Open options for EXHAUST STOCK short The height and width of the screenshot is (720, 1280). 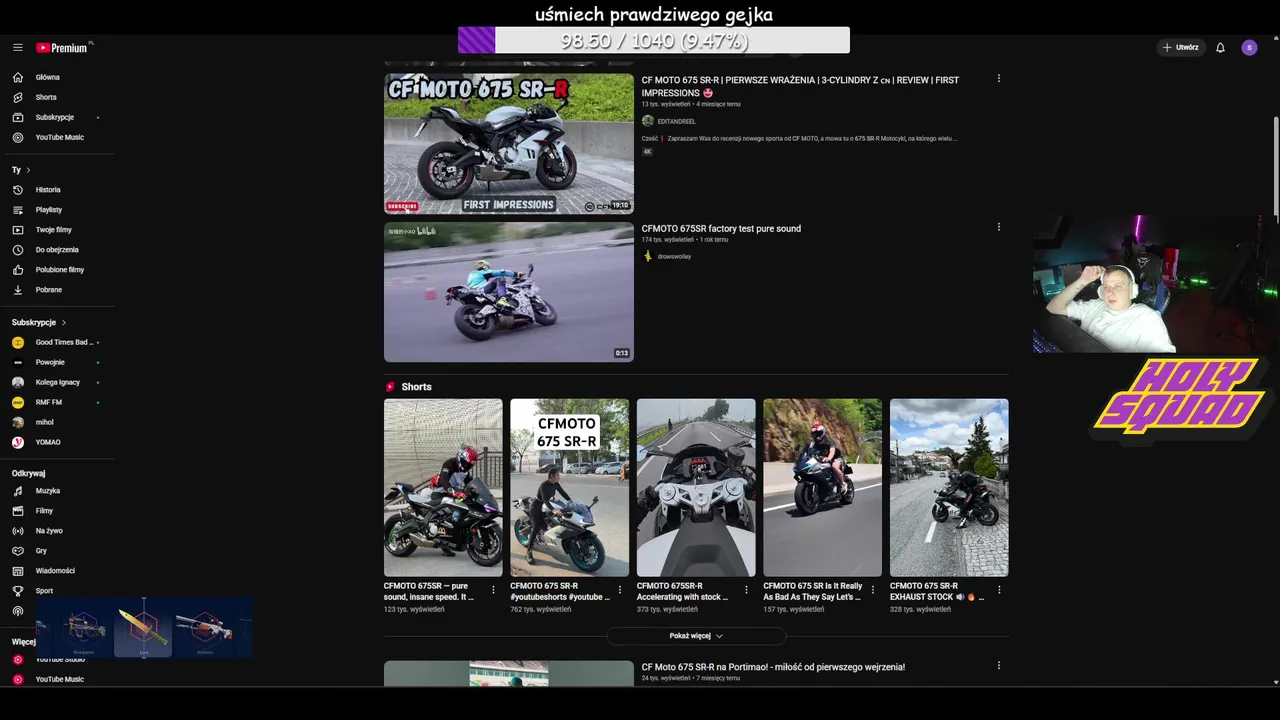pyautogui.click(x=999, y=590)
